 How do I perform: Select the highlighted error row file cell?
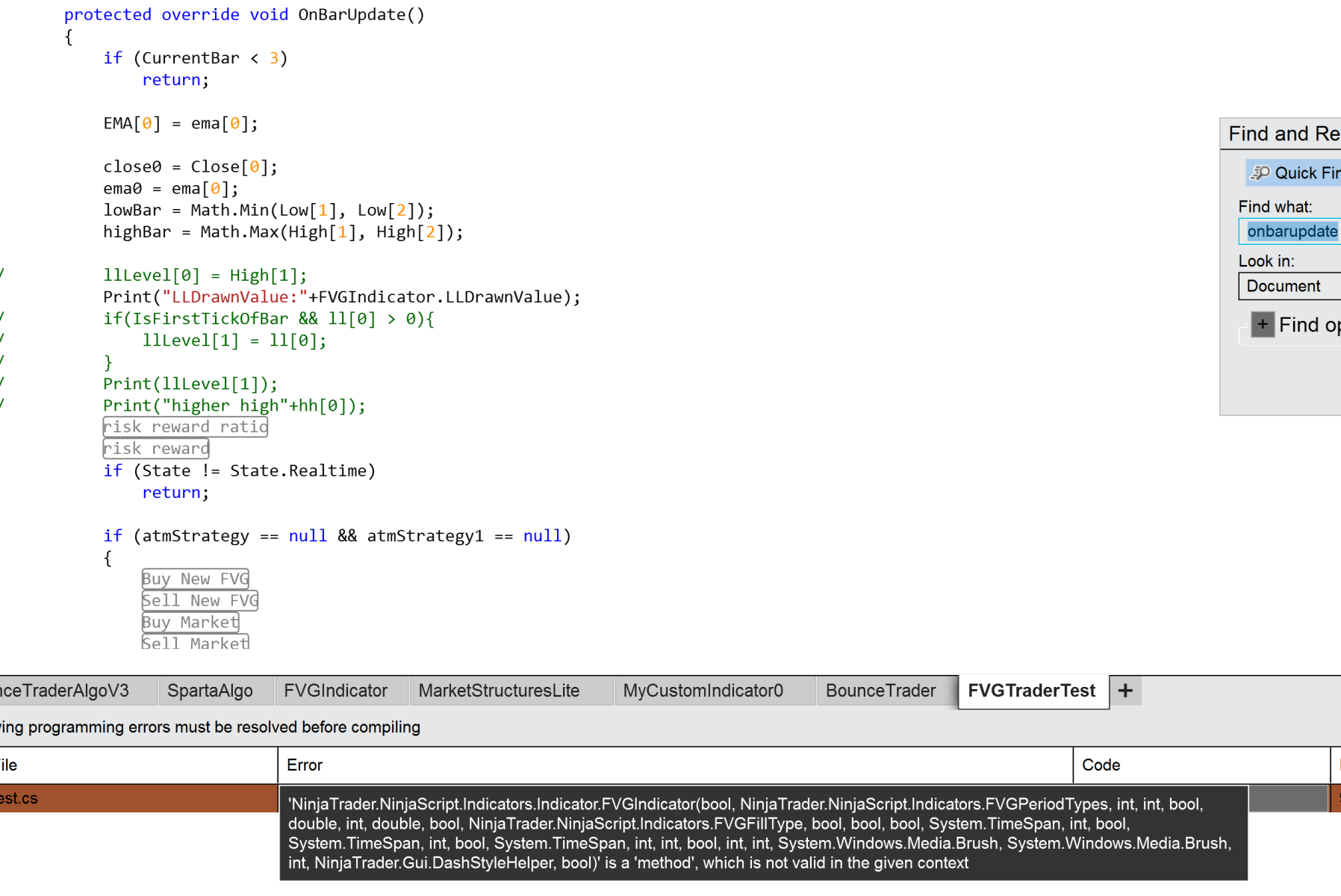tap(139, 798)
